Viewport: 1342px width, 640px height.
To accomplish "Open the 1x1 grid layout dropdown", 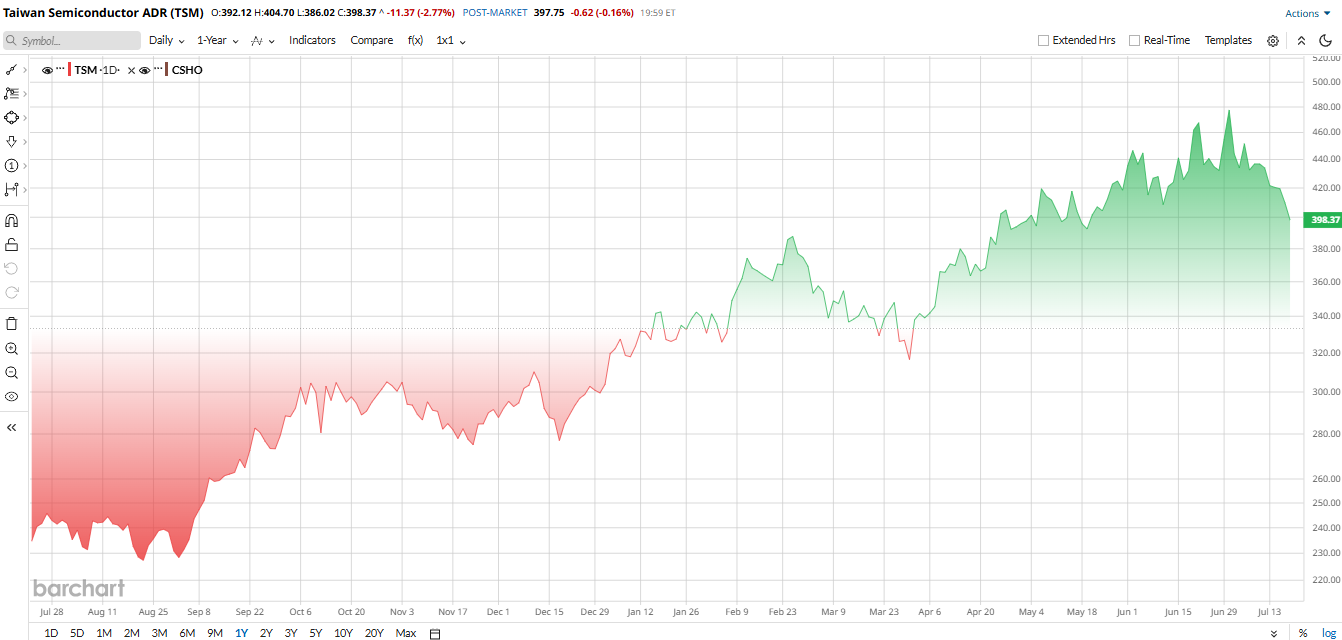I will (x=451, y=40).
